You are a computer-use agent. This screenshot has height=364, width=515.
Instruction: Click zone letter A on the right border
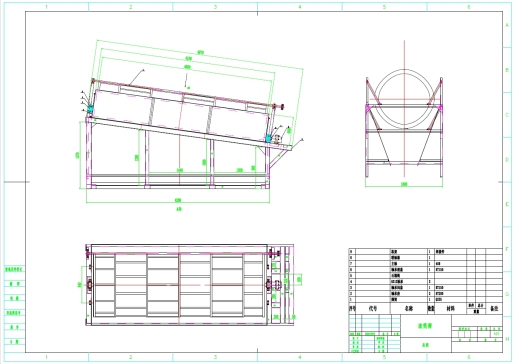point(507,25)
